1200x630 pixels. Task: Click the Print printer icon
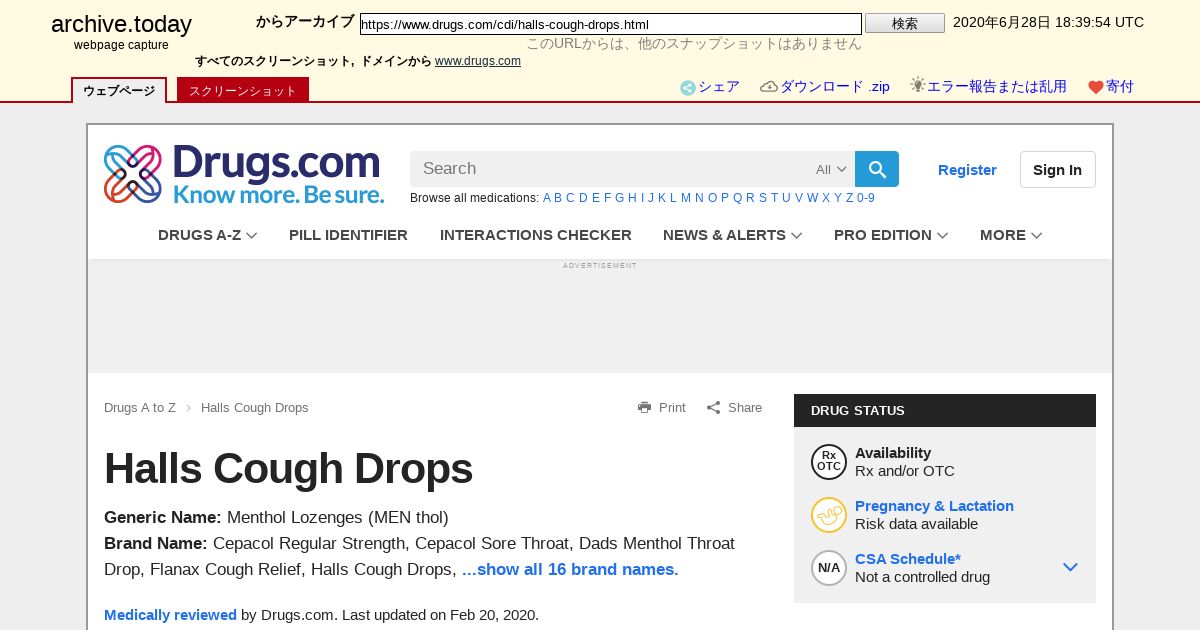click(644, 407)
